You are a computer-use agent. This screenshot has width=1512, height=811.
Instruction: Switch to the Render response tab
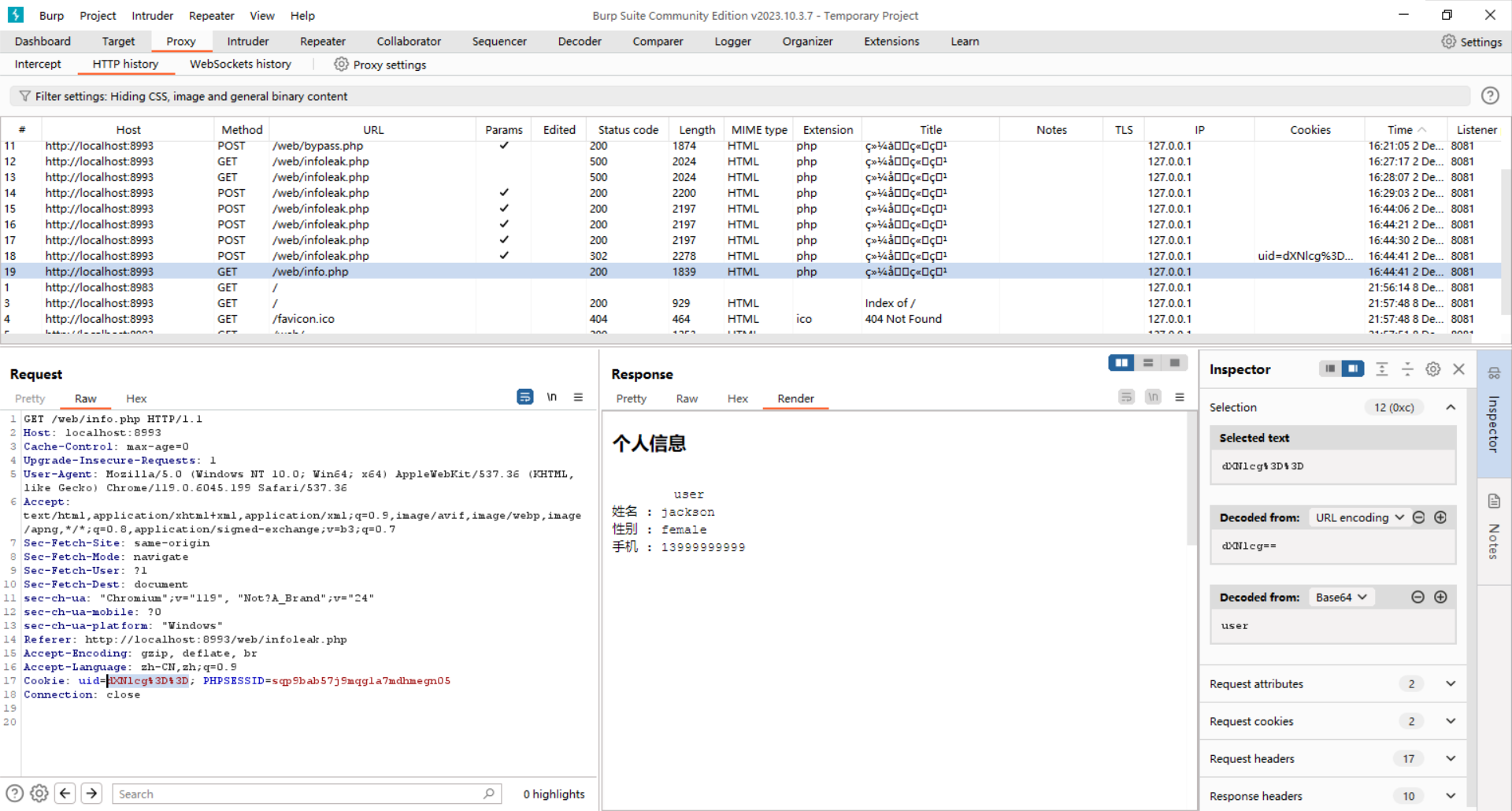click(795, 398)
